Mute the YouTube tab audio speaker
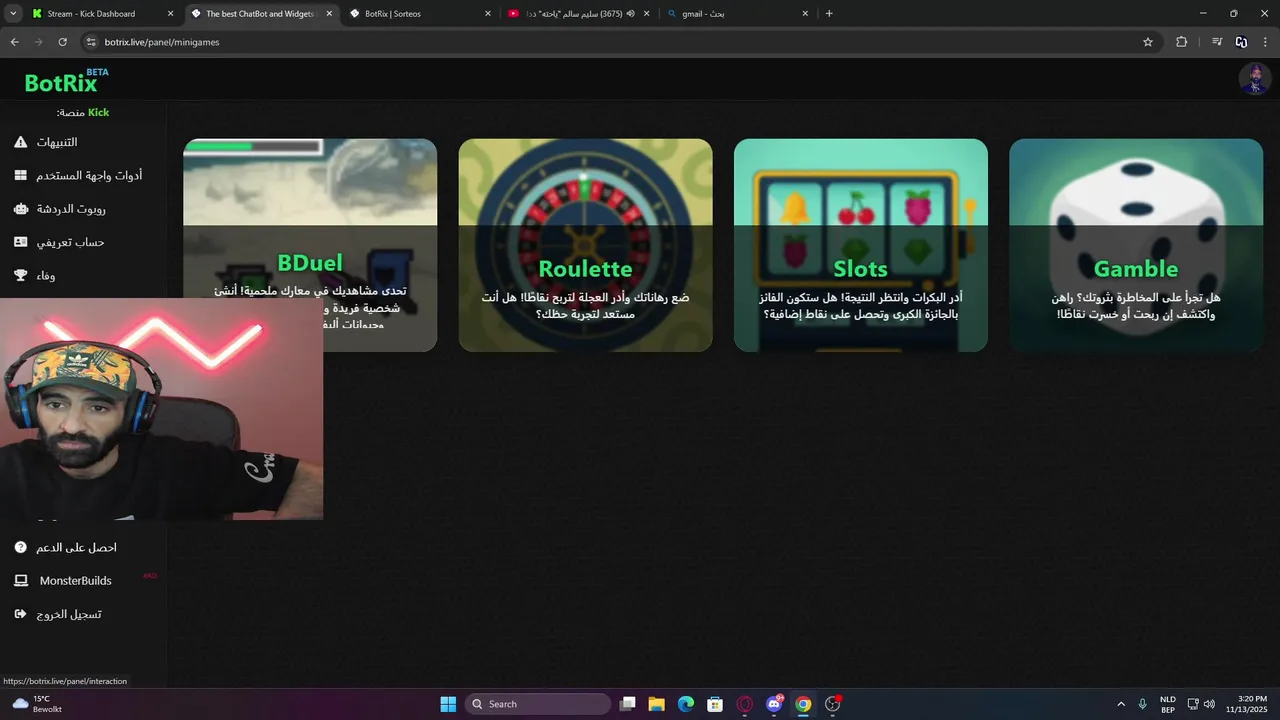This screenshot has width=1280, height=720. point(631,14)
